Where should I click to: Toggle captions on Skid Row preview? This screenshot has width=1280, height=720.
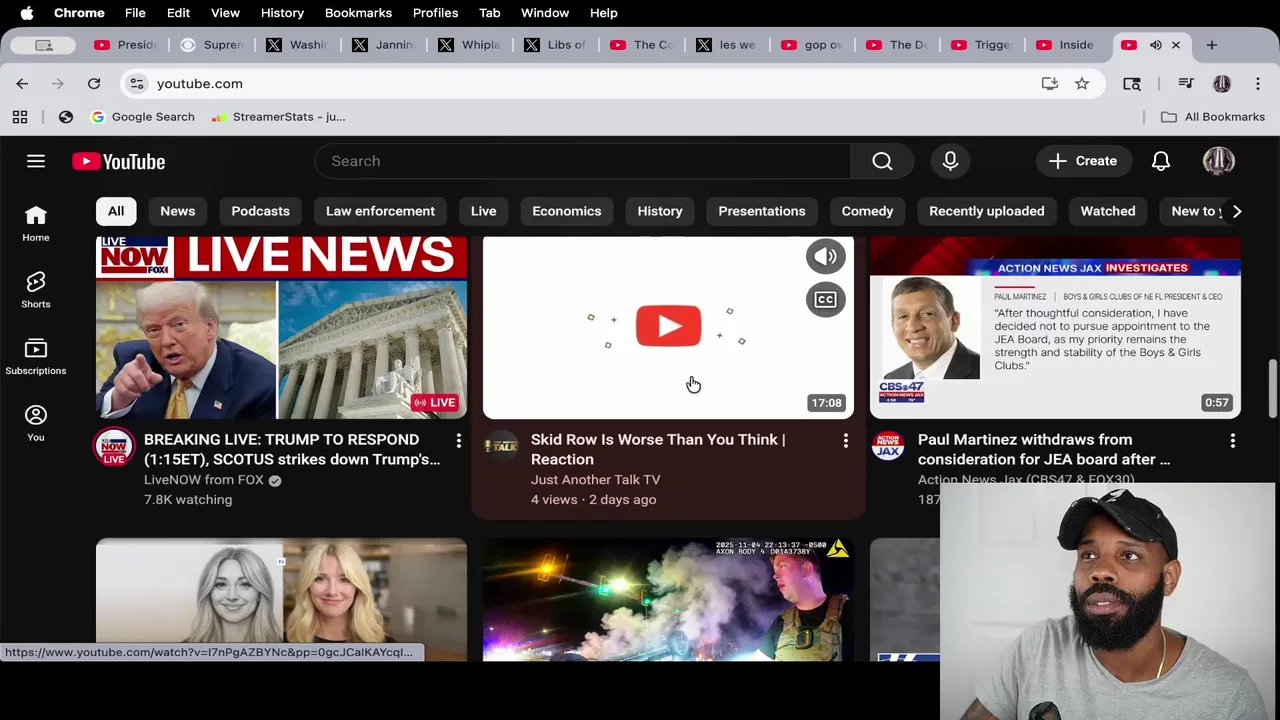(x=825, y=299)
